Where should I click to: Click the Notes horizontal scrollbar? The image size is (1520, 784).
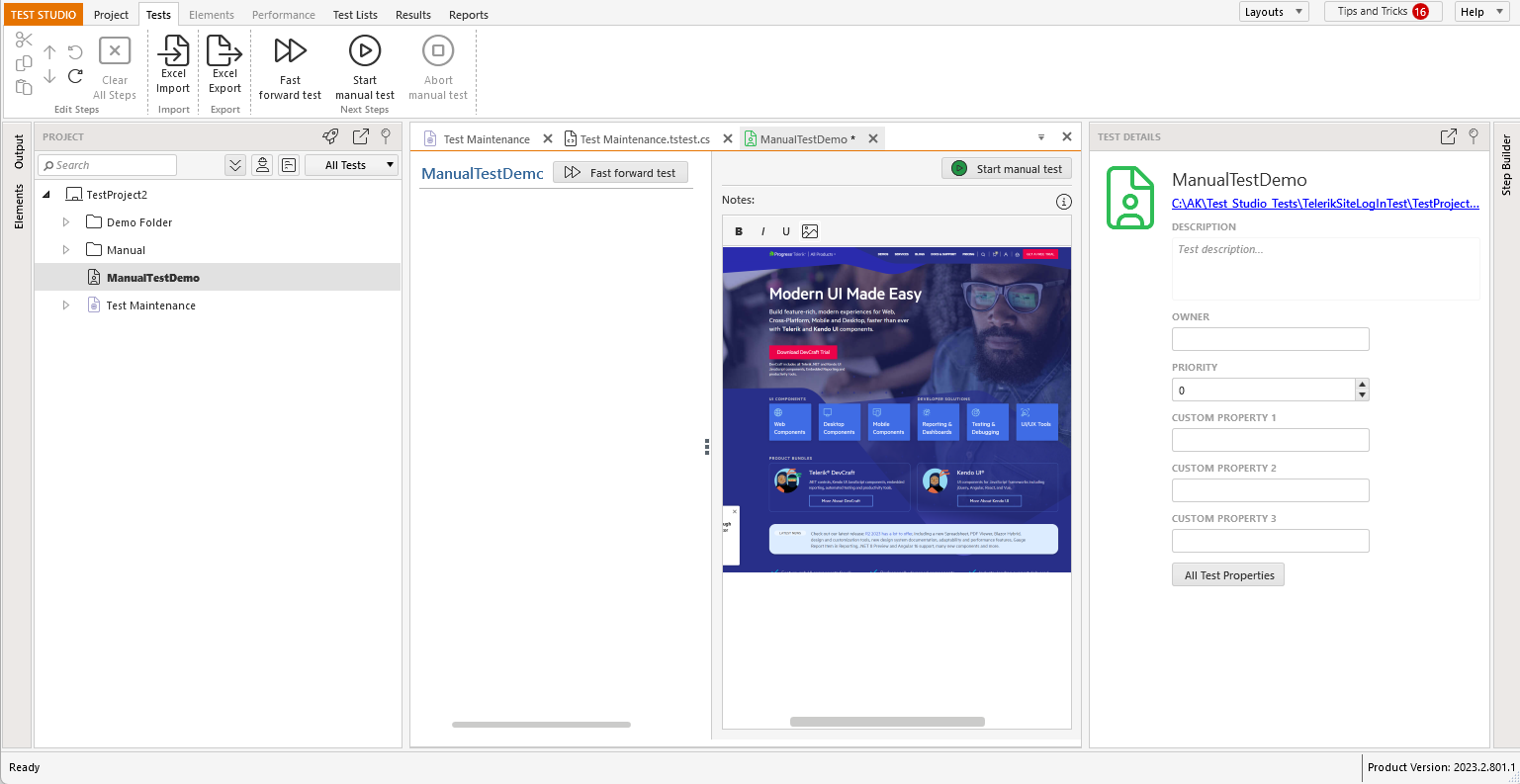tap(887, 722)
